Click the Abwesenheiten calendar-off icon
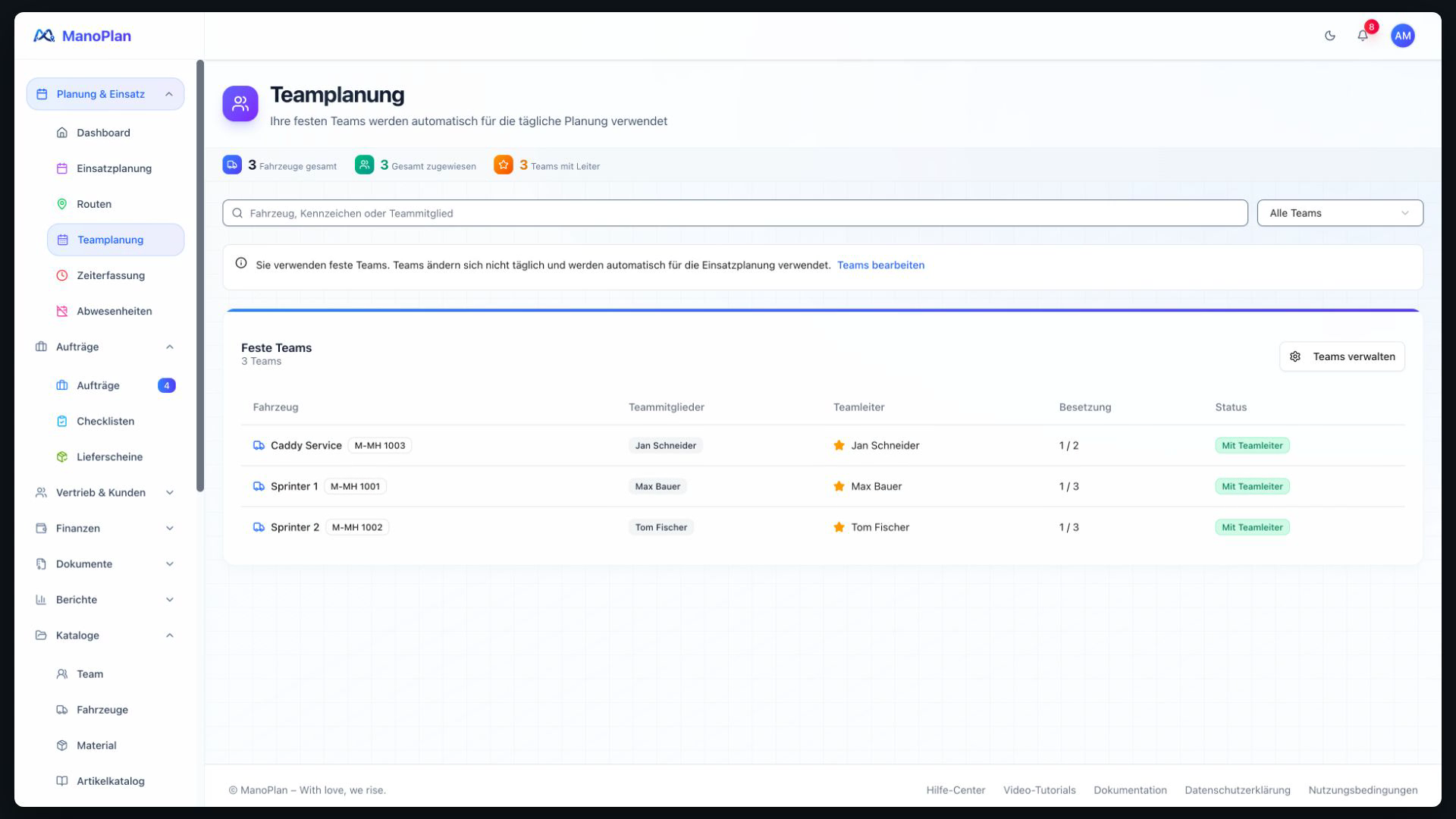Image resolution: width=1456 pixels, height=819 pixels. 62,311
